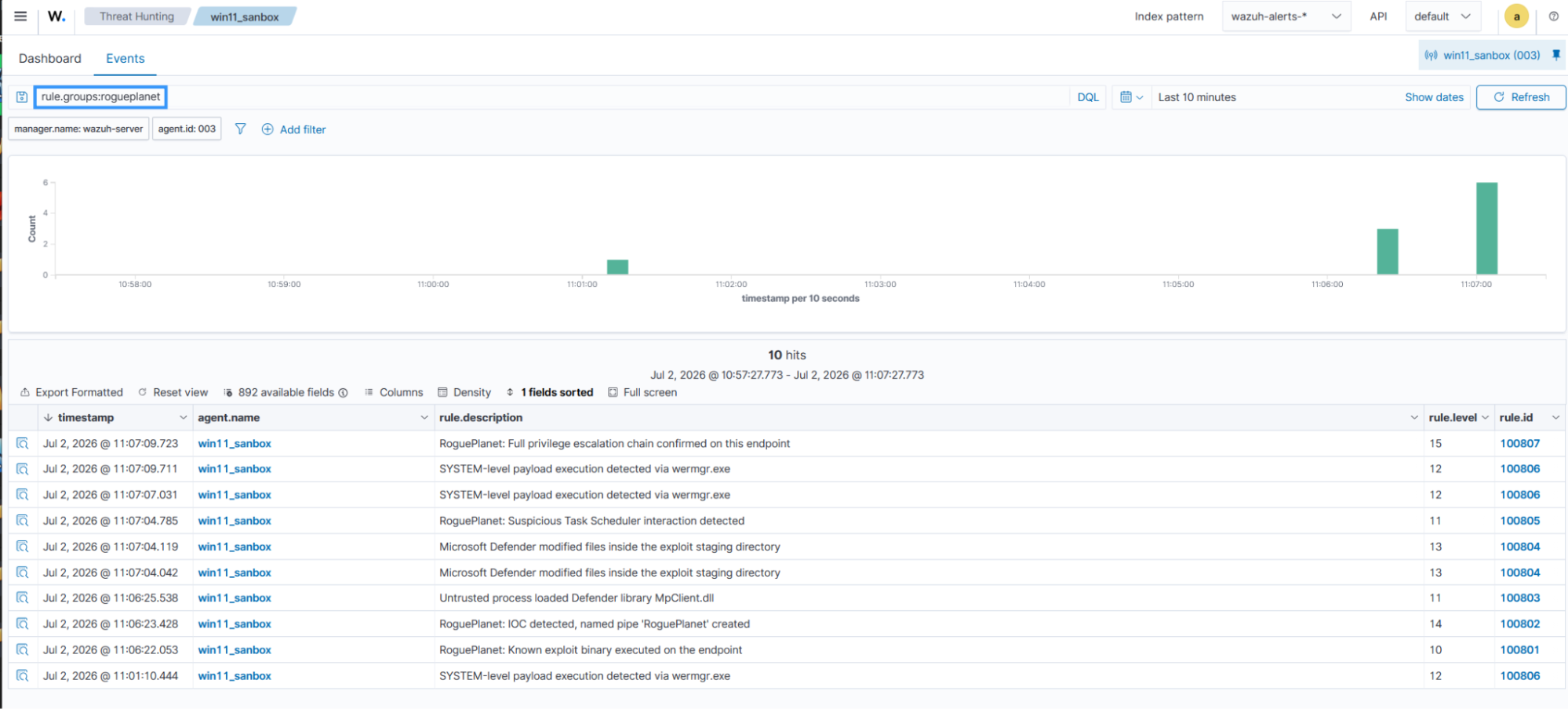Inspect document for 11:07:09.723 event

point(23,444)
